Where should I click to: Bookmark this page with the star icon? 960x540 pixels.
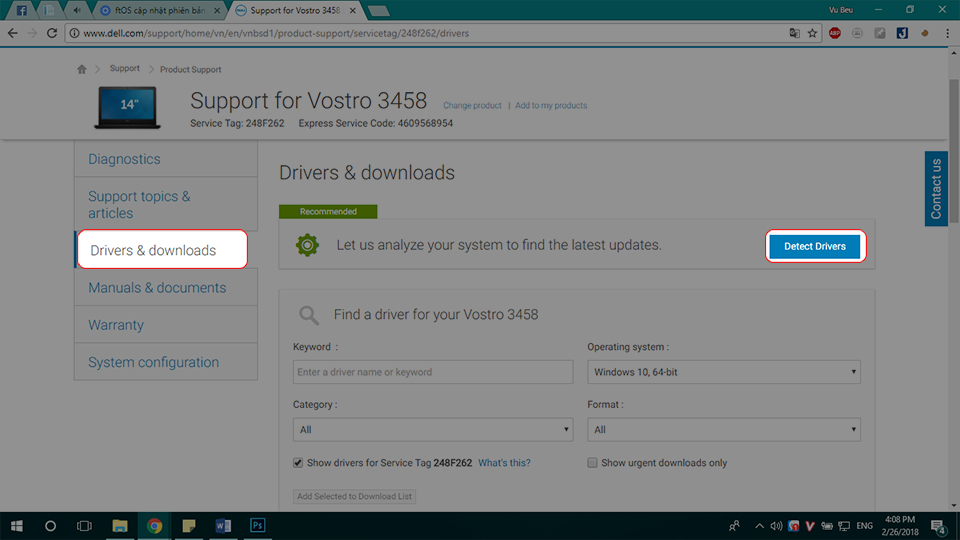point(812,33)
